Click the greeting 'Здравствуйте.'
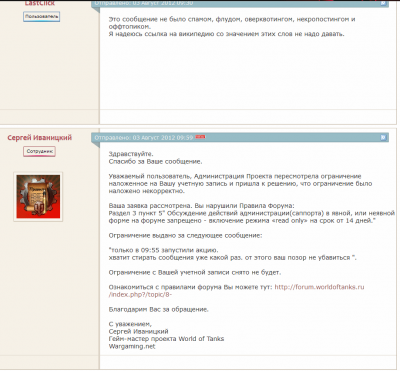Viewport: 400px width, 371px height. click(131, 154)
